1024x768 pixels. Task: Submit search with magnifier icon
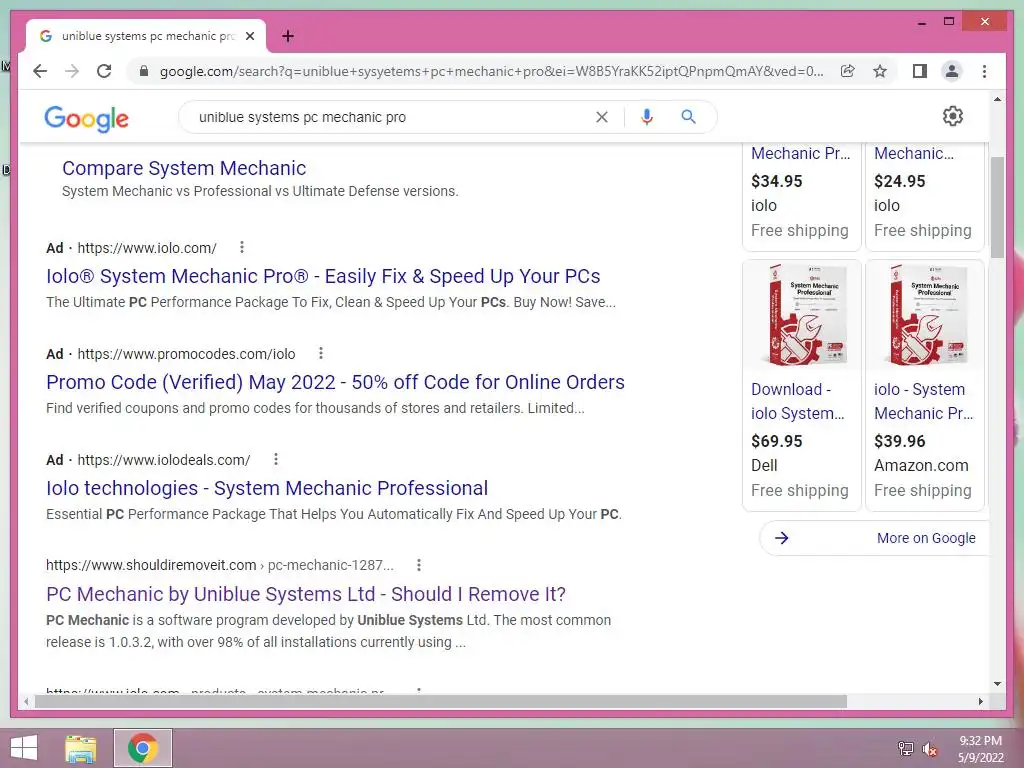tap(688, 117)
